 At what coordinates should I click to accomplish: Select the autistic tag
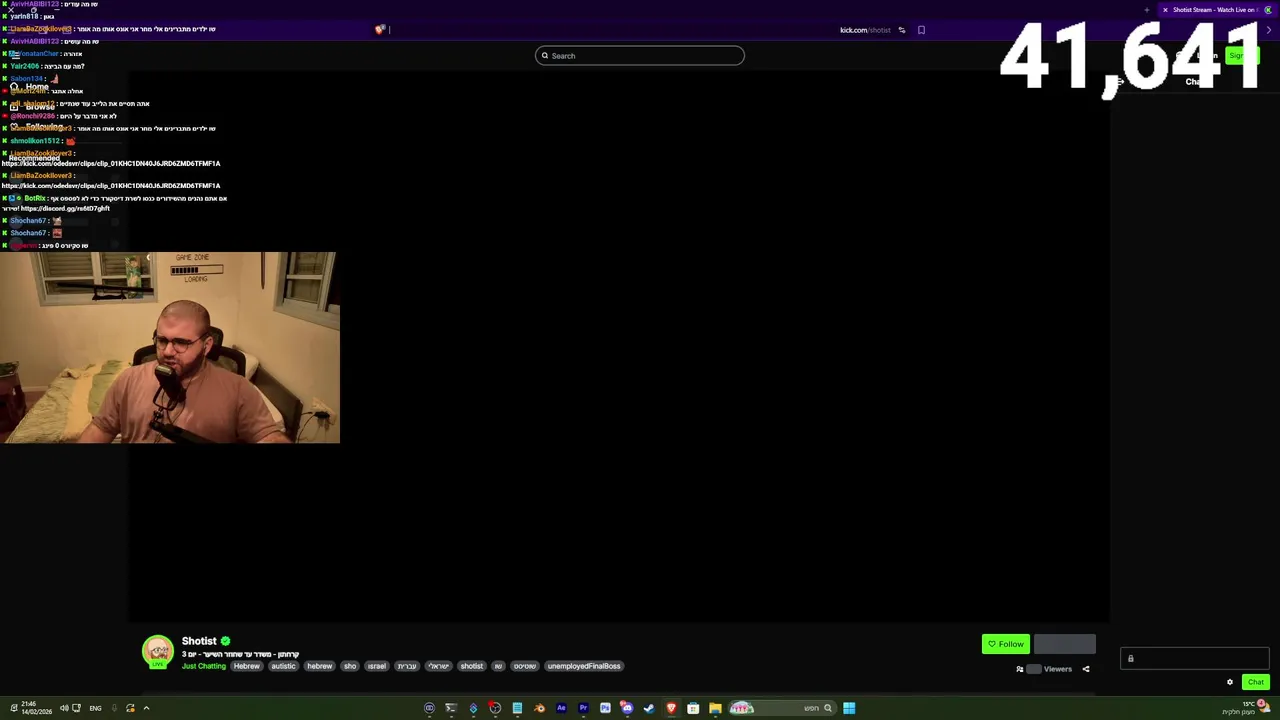284,666
